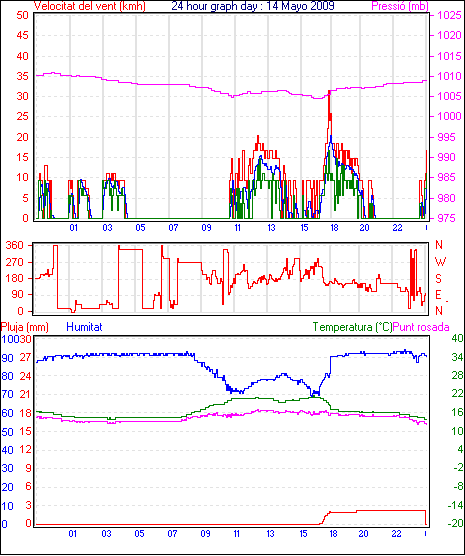465x556 pixels.
Task: Click the 'Humitat' legend label
Action: (x=84, y=327)
